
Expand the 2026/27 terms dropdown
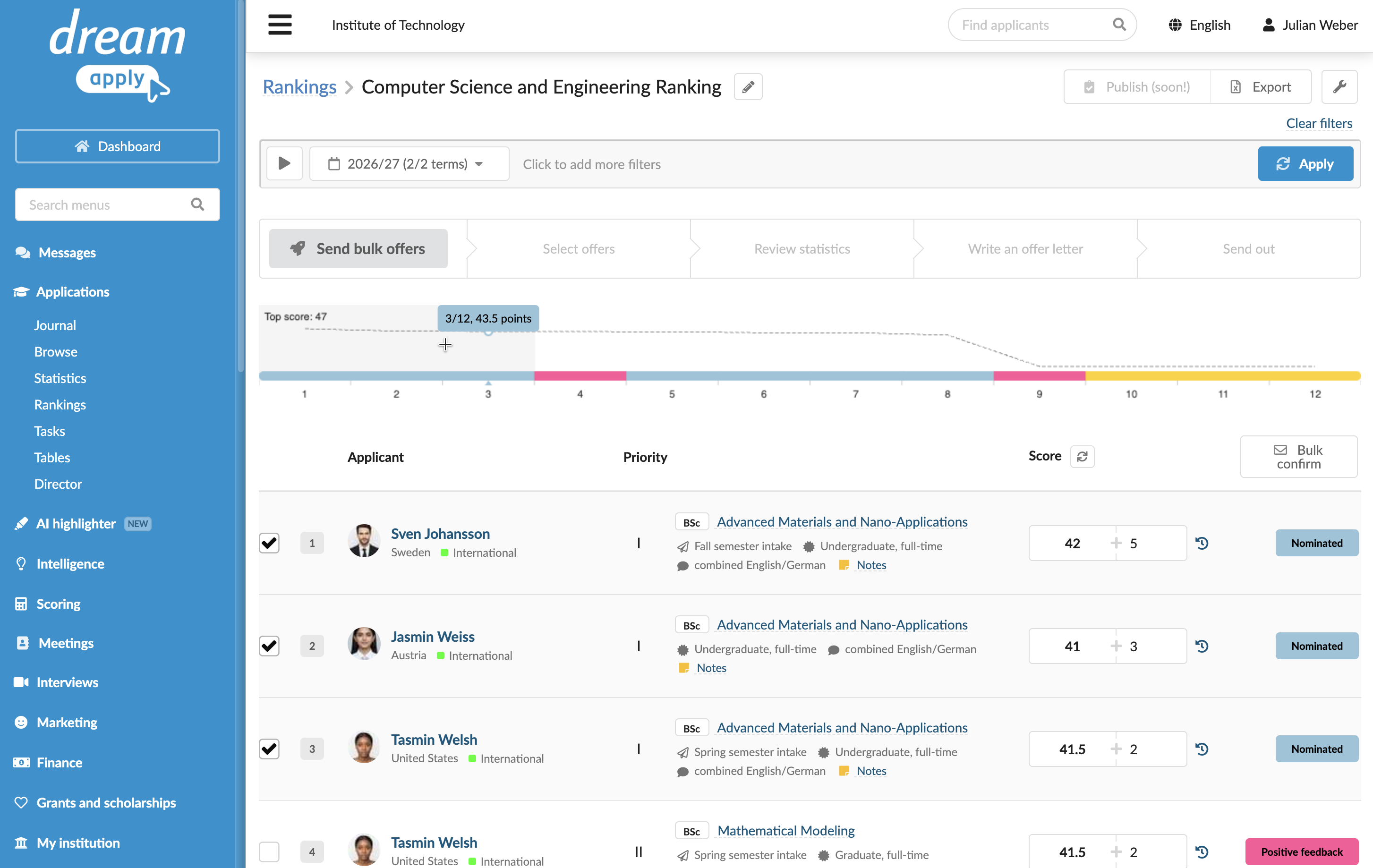point(409,164)
